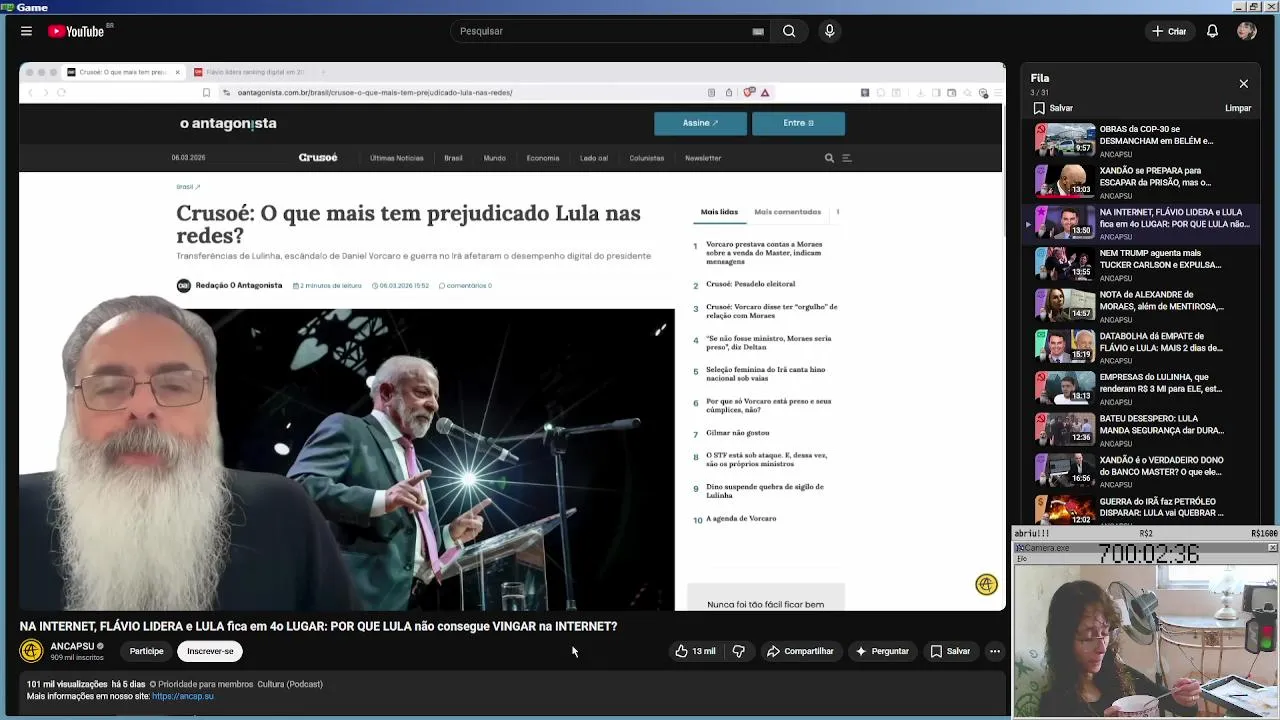
Task: Open the site menu lines icon
Action: tap(847, 158)
